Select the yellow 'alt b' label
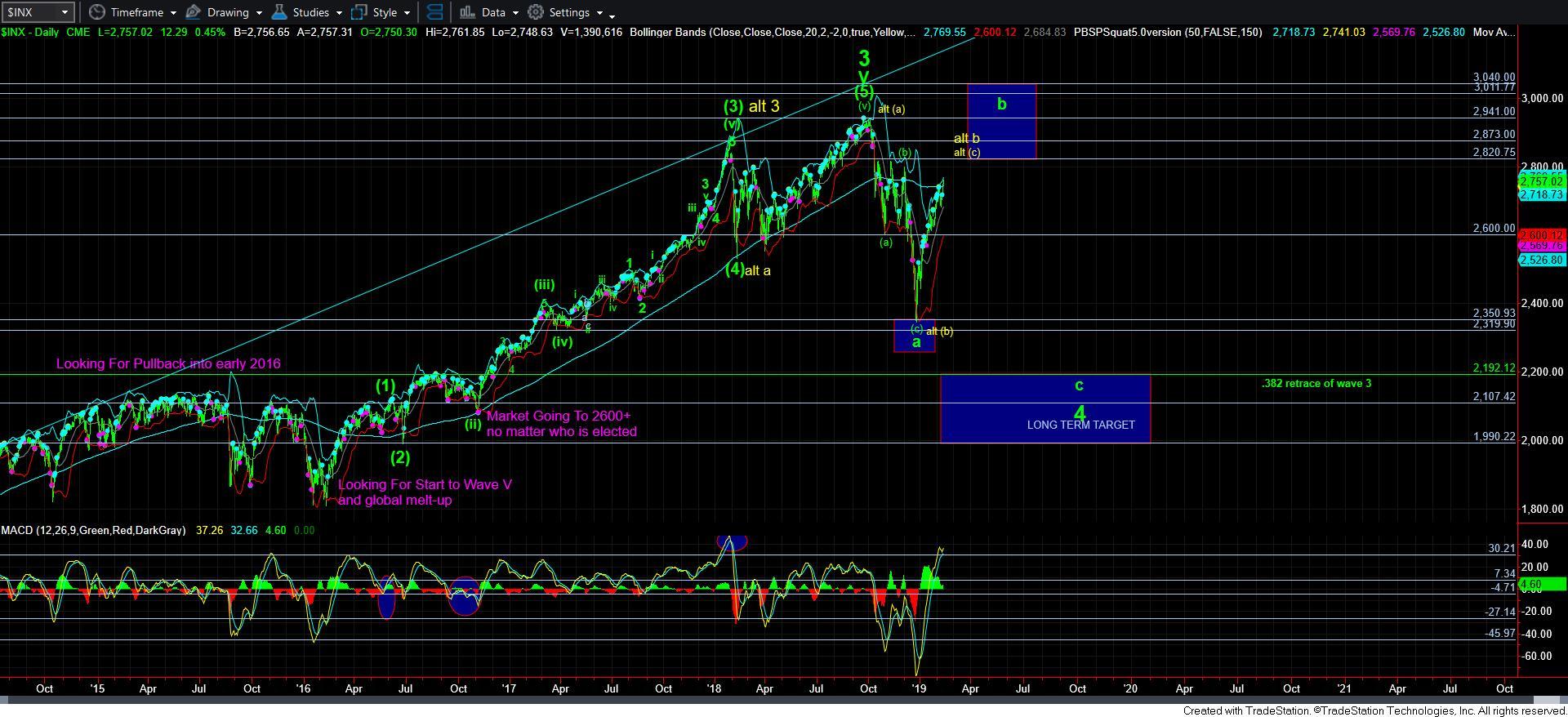 coord(966,139)
